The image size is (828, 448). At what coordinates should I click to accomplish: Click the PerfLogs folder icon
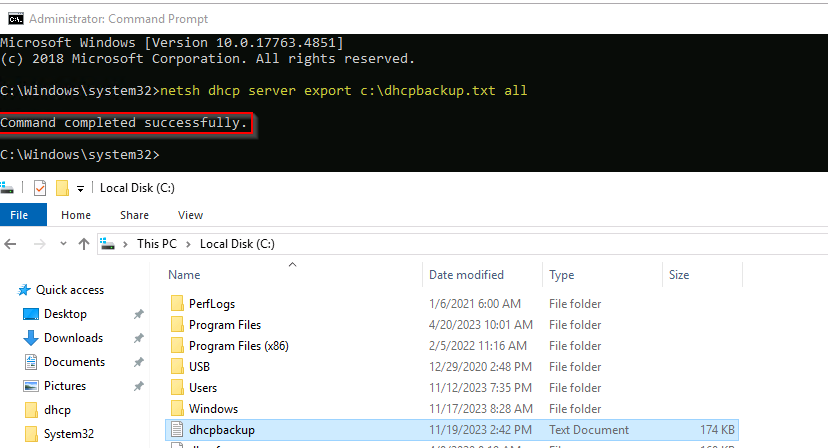tap(177, 303)
